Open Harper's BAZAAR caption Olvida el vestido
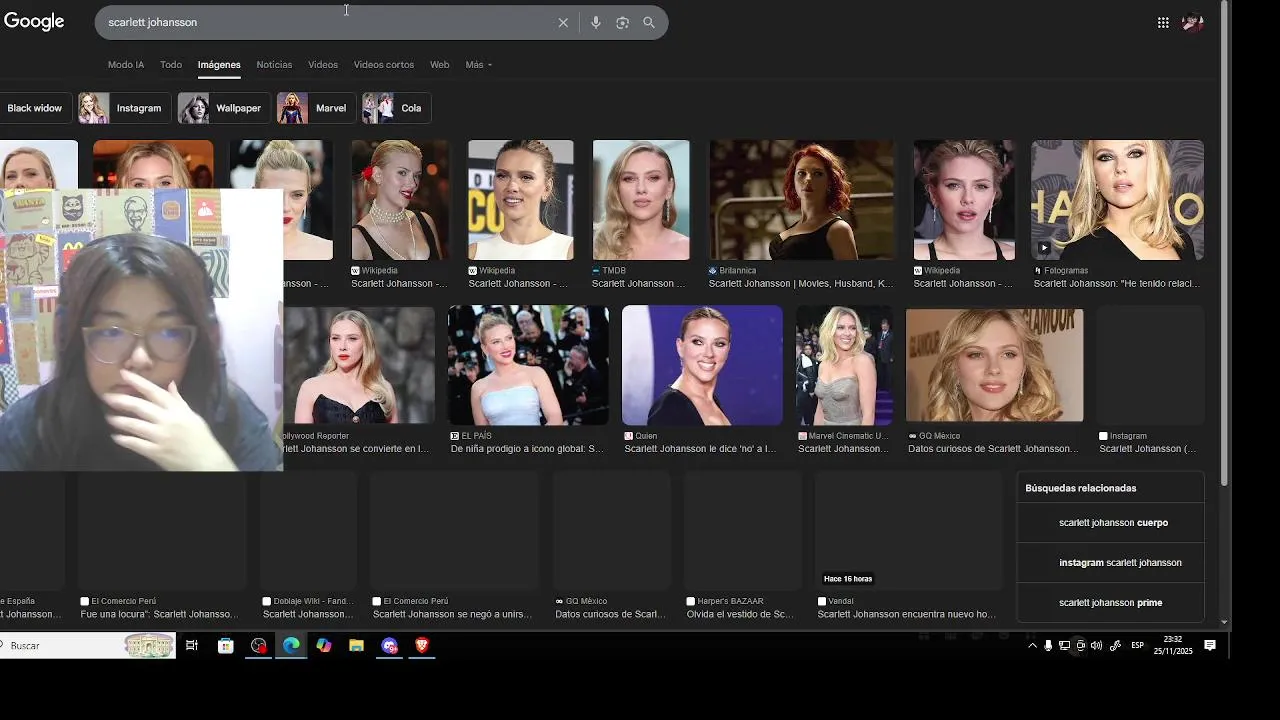This screenshot has height=720, width=1280. coord(740,614)
